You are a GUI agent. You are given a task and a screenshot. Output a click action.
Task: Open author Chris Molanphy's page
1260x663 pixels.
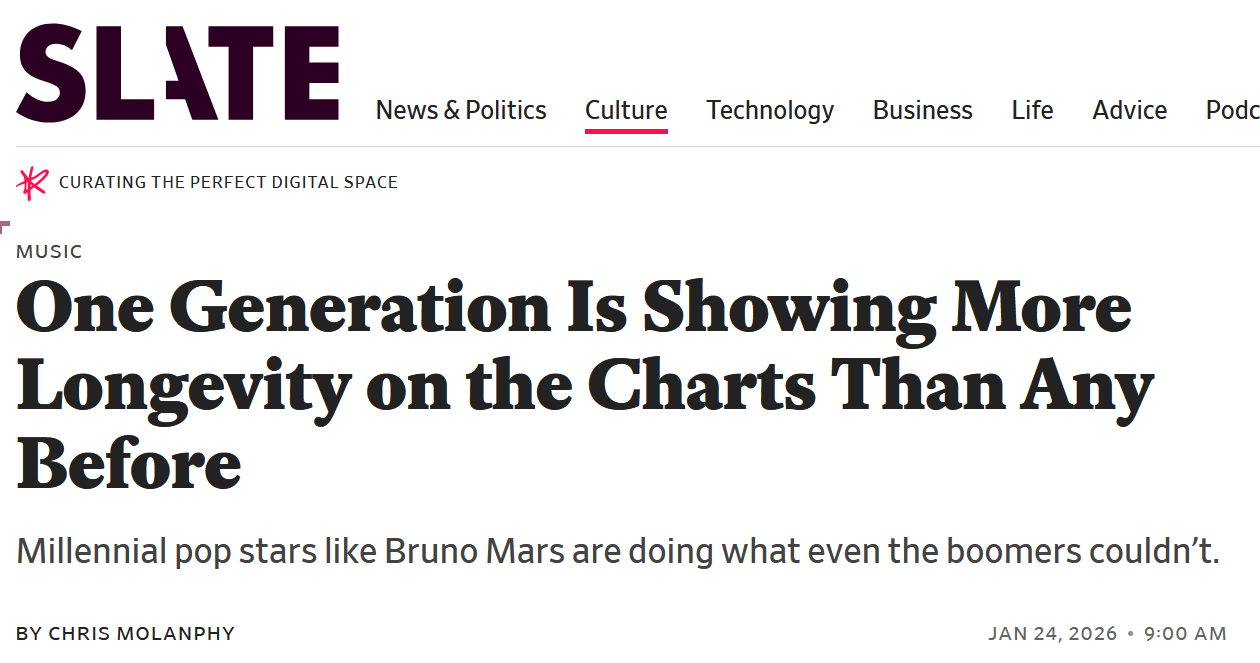click(x=142, y=634)
